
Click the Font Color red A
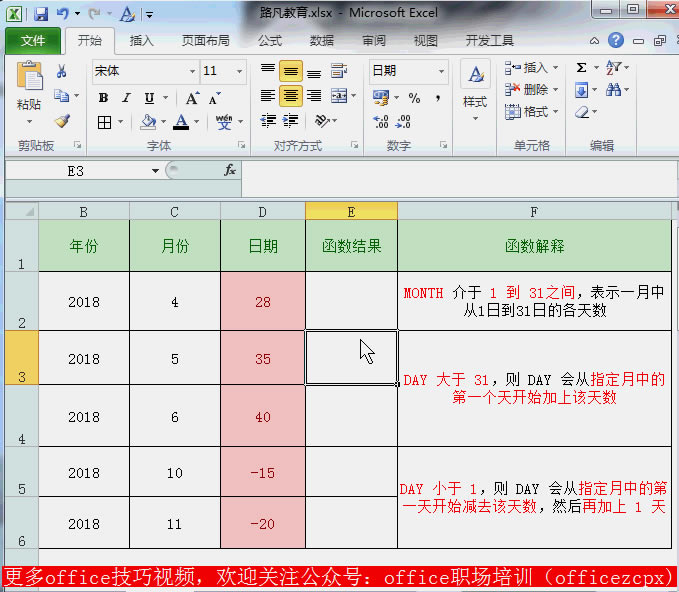(x=181, y=122)
